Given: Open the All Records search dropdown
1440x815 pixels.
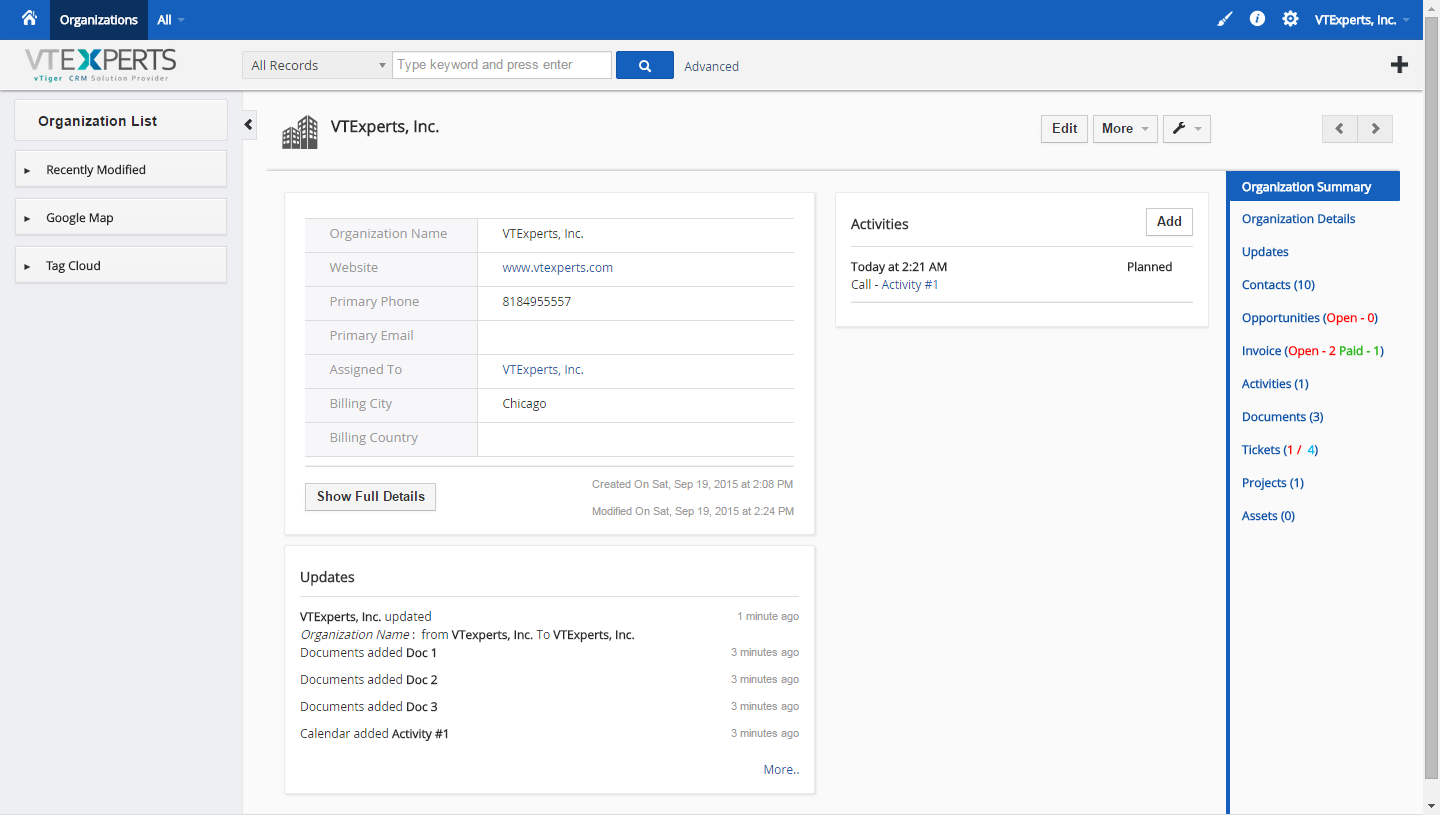Looking at the screenshot, I should 317,65.
